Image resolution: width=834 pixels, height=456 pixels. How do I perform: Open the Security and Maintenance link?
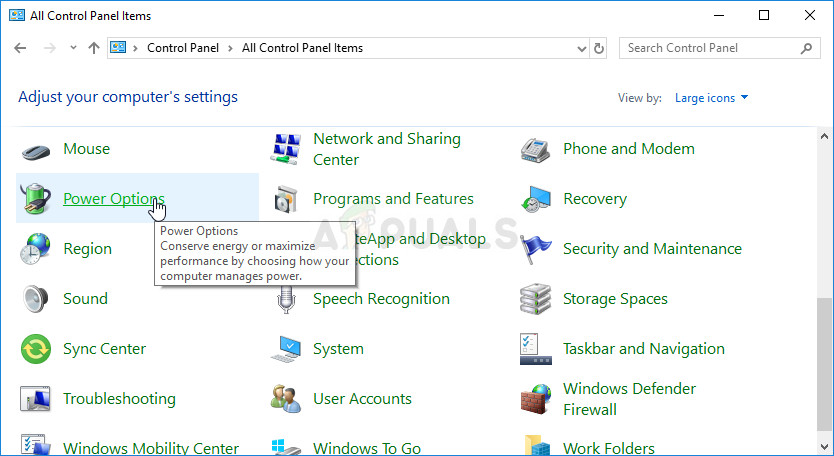tap(652, 249)
